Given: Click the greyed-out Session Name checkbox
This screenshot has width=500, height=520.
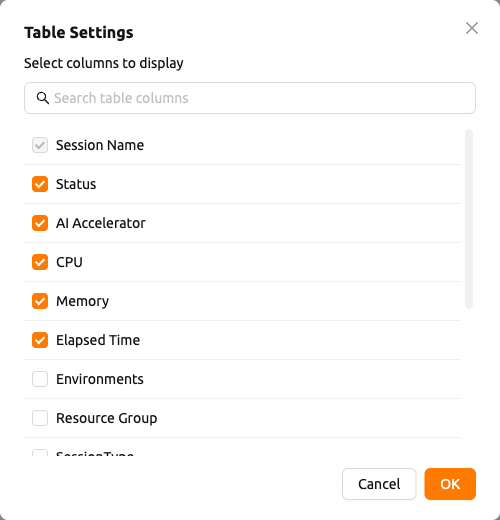Looking at the screenshot, I should click(40, 145).
